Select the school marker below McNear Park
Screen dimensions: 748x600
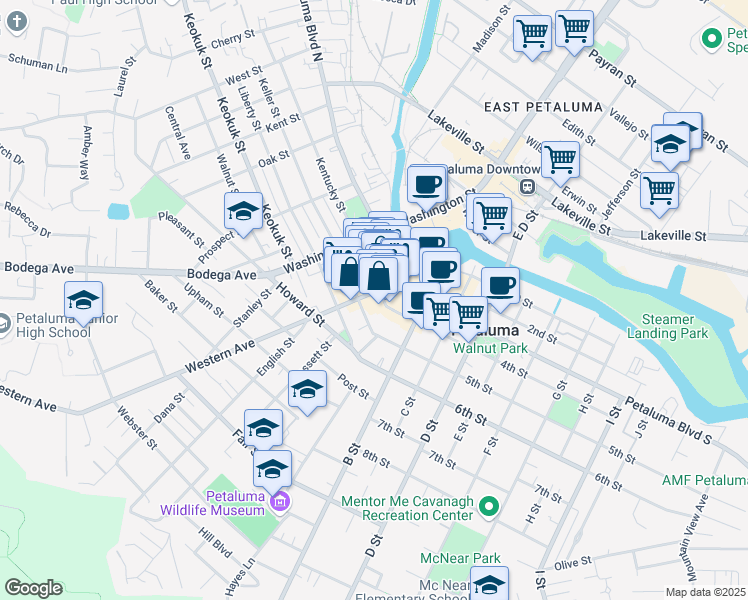click(x=489, y=583)
